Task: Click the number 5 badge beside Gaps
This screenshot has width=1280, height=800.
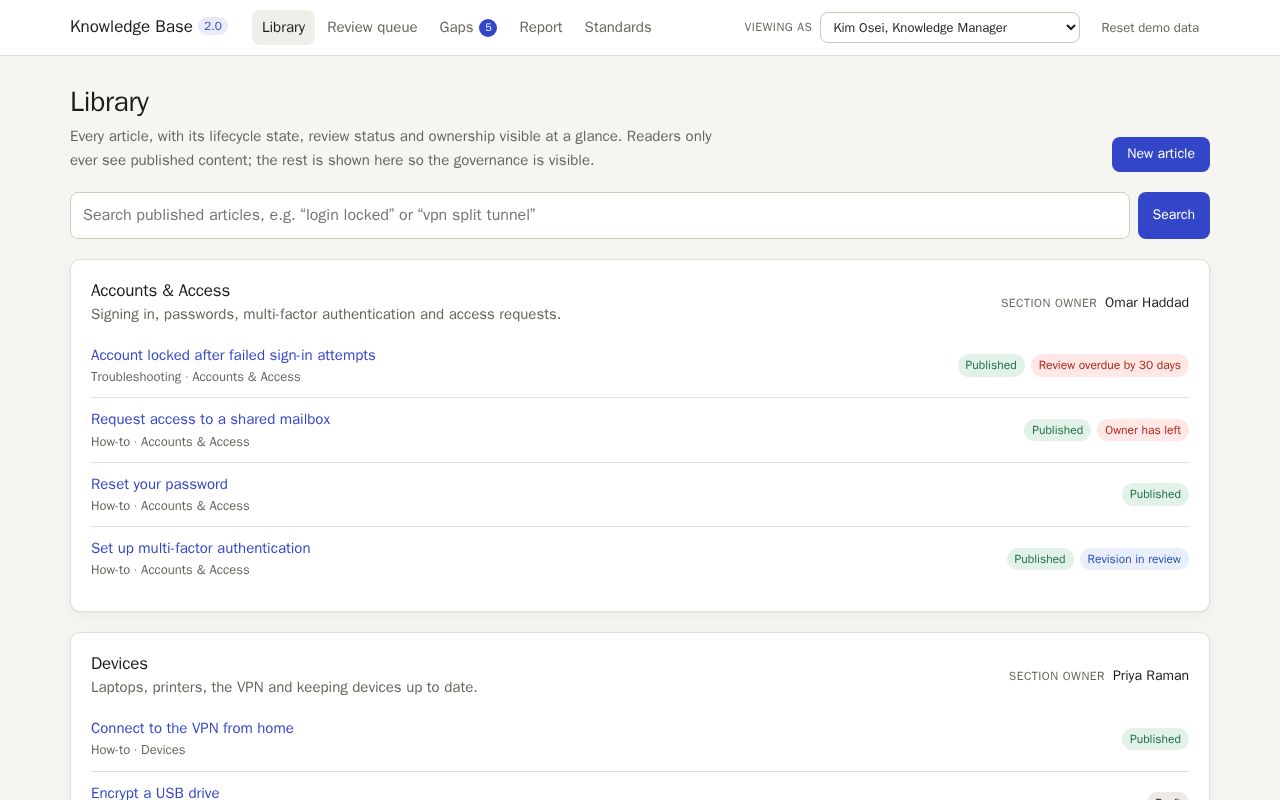Action: pos(488,28)
